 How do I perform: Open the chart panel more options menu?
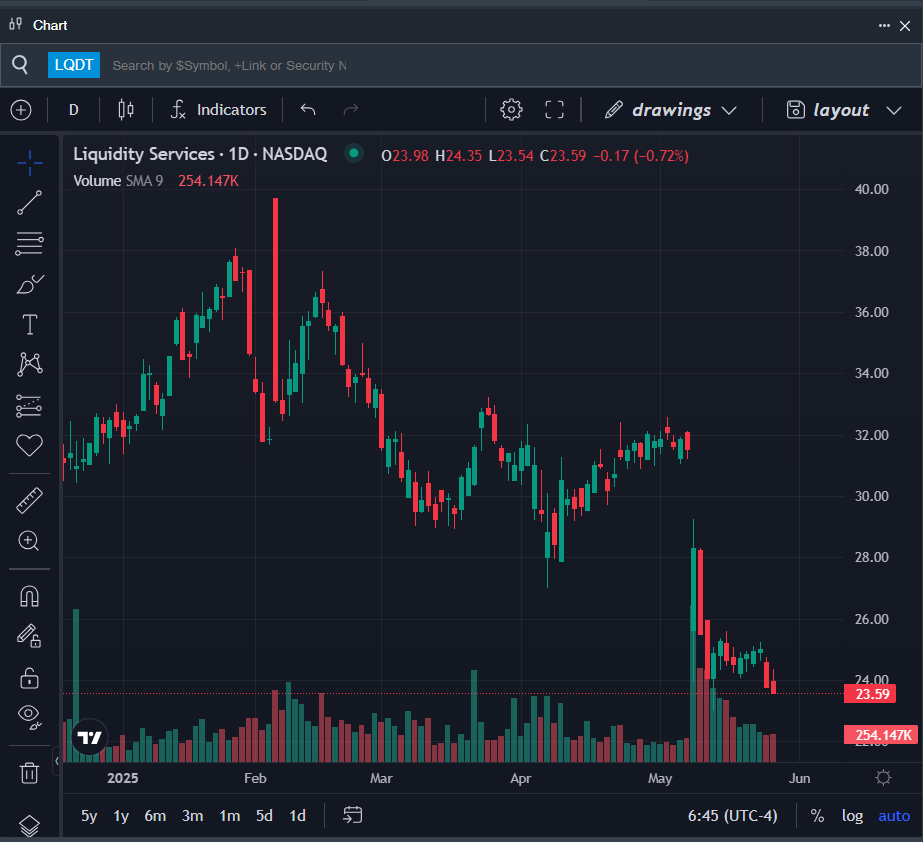(x=884, y=25)
